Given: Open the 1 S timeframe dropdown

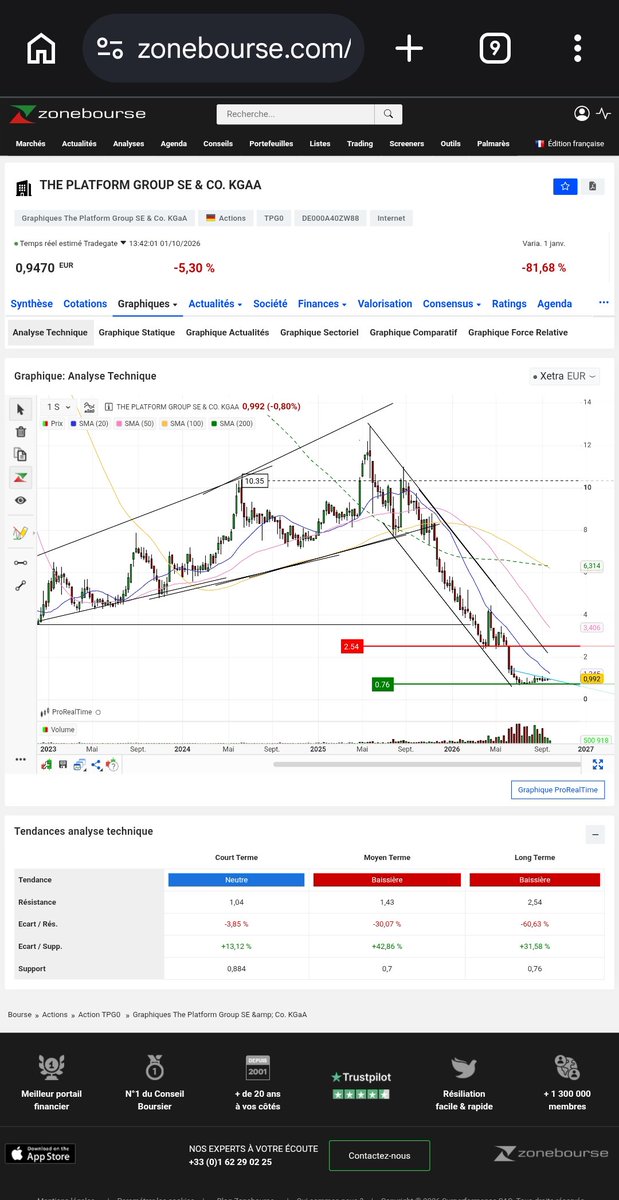Looking at the screenshot, I should (x=58, y=407).
